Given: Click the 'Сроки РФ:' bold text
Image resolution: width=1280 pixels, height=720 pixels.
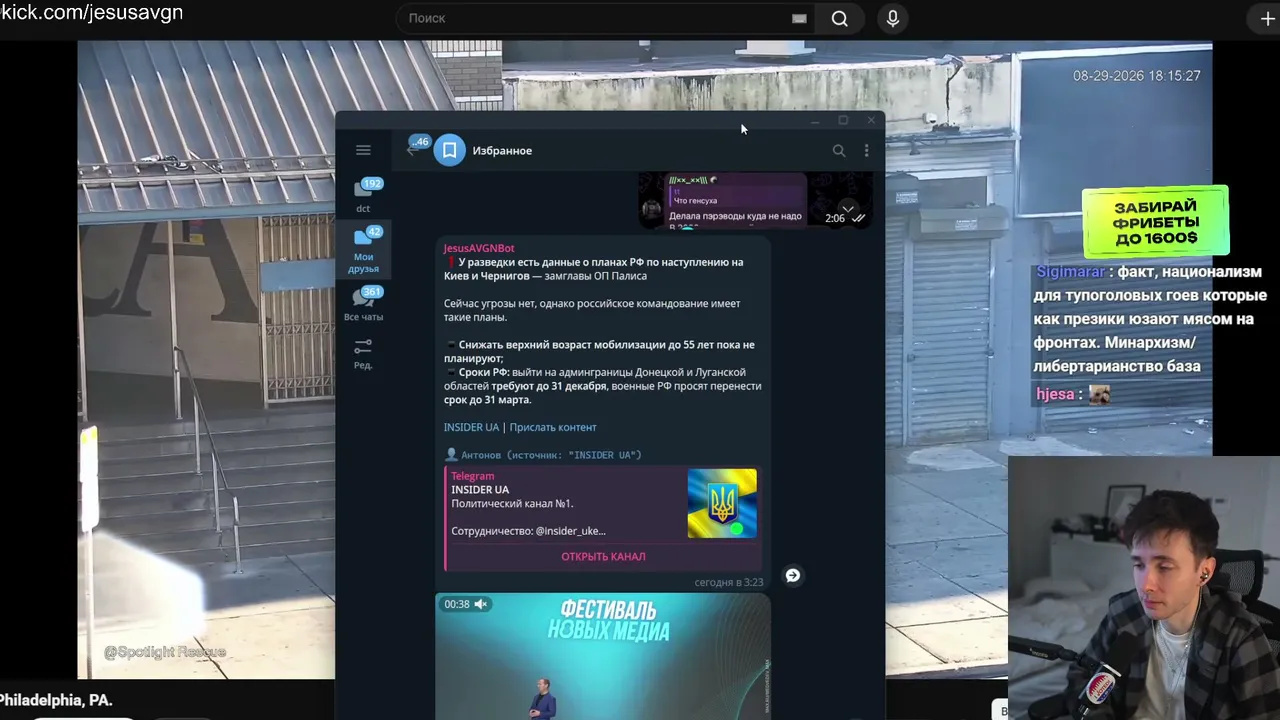Looking at the screenshot, I should [484, 372].
